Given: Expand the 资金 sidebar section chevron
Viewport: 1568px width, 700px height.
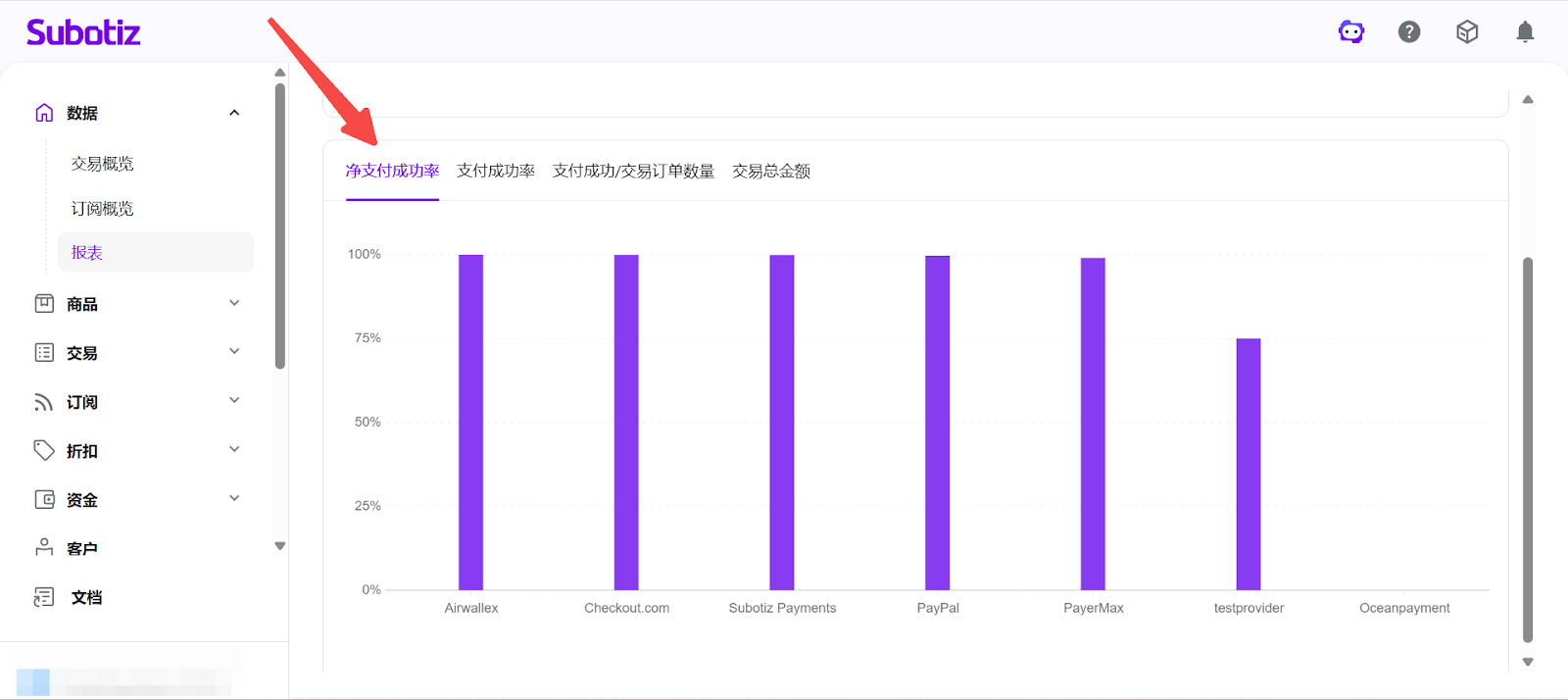Looking at the screenshot, I should pyautogui.click(x=234, y=499).
